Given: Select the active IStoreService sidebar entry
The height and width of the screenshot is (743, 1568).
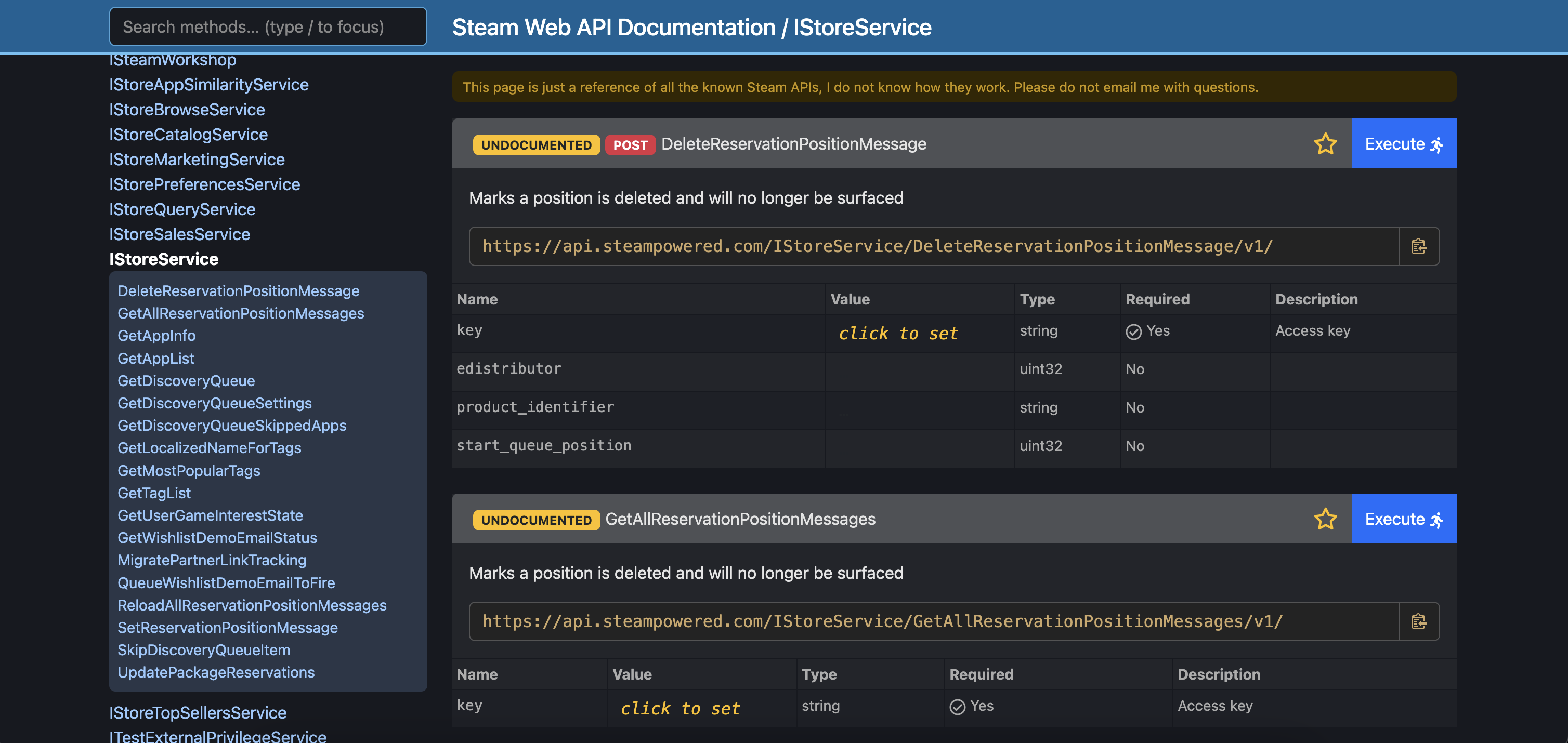Looking at the screenshot, I should 164,259.
